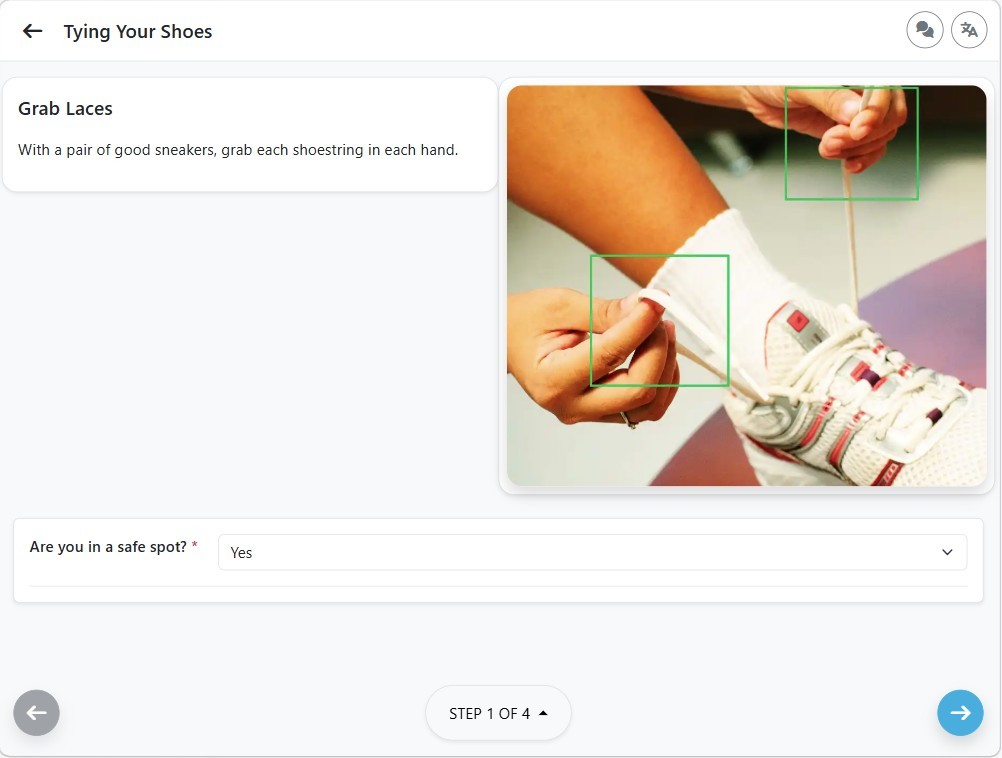Image resolution: width=1002 pixels, height=758 pixels.
Task: Click the upper green highlight box on hand
Action: coord(851,143)
